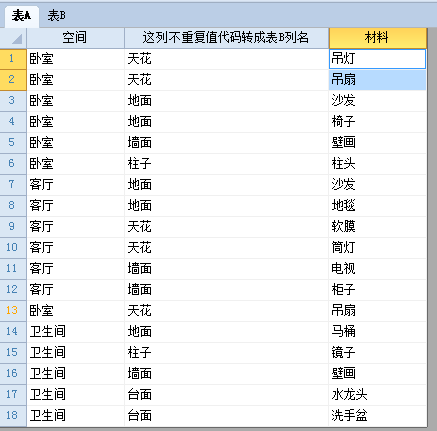This screenshot has width=437, height=431.
Task: Click the 这列不重复值代码转成表B列名 column header
Action: coord(226,38)
